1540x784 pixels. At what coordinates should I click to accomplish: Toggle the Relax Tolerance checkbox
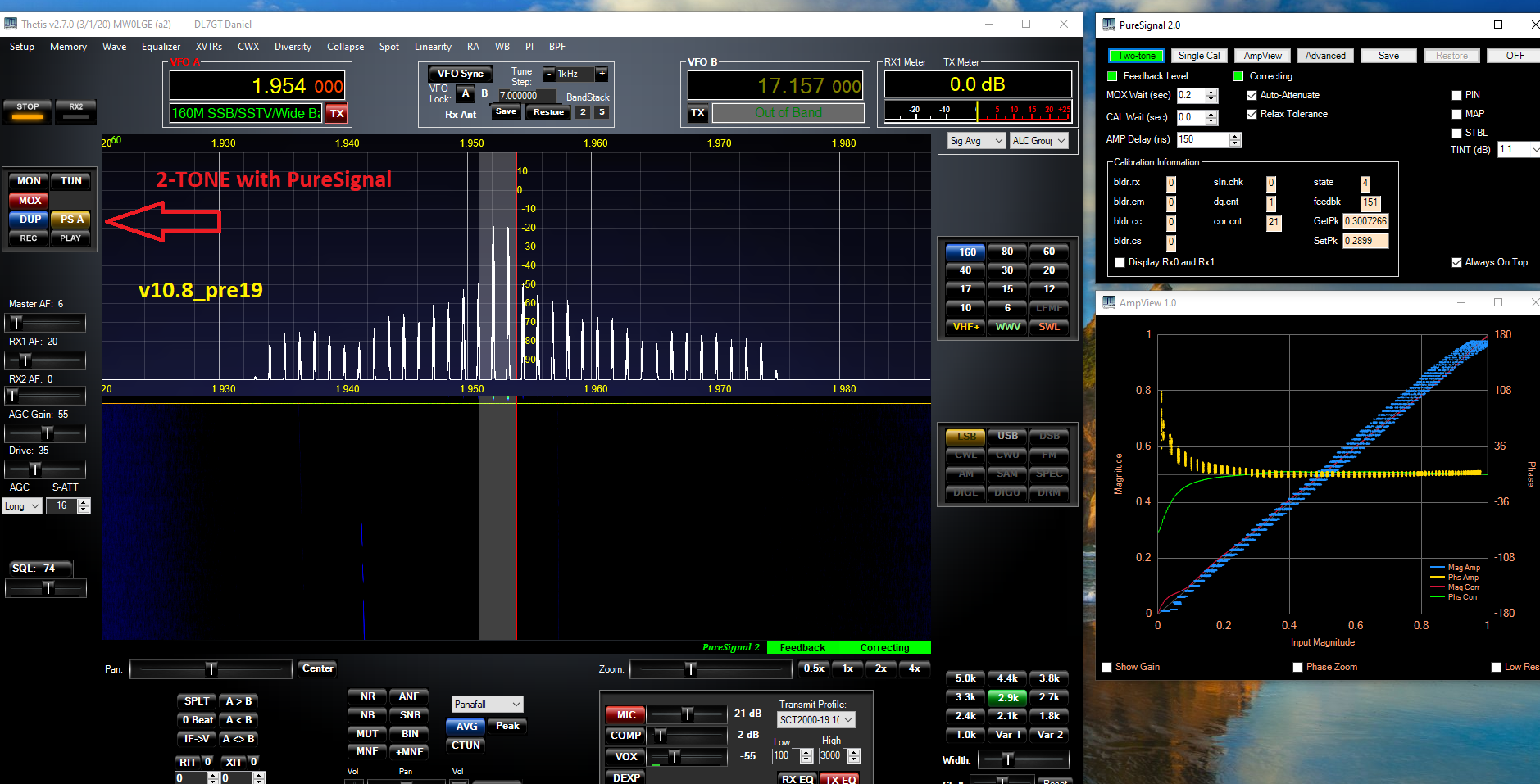pyautogui.click(x=1288, y=114)
